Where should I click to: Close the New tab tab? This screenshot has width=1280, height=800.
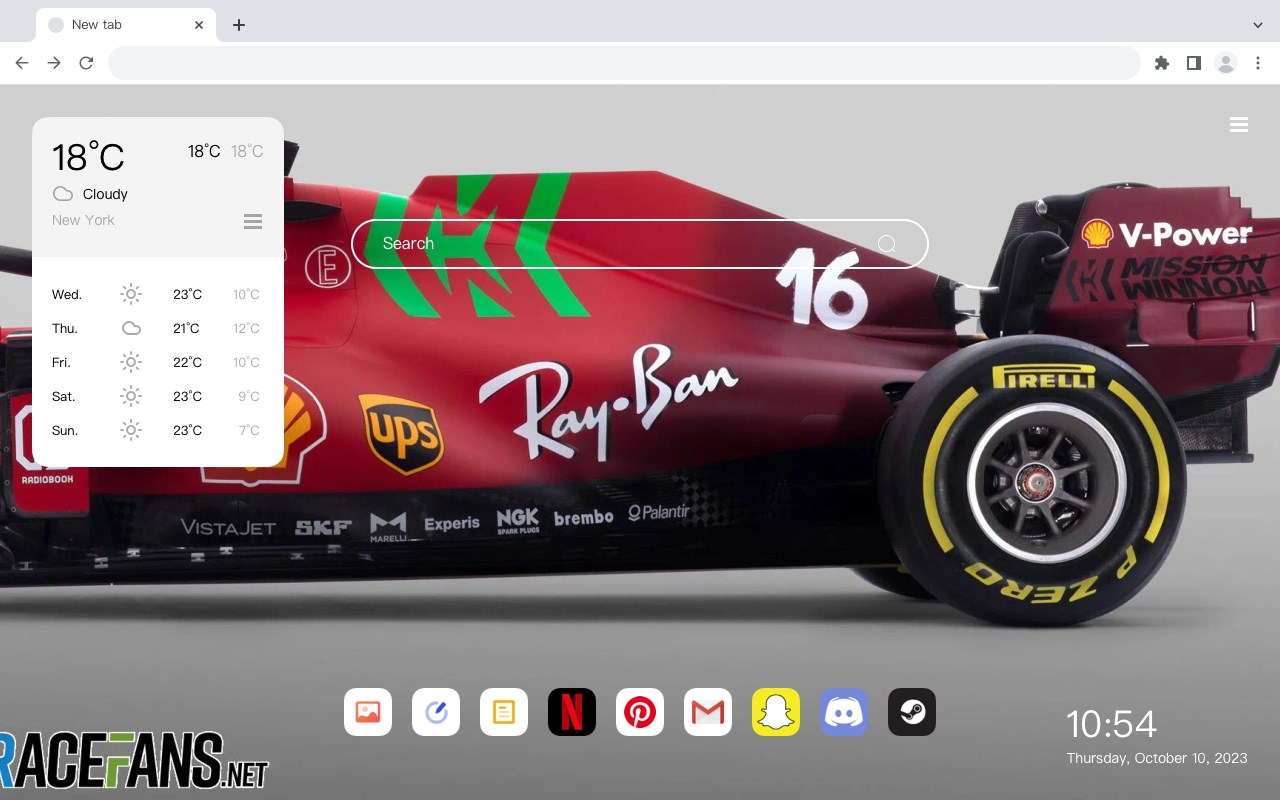[x=200, y=25]
